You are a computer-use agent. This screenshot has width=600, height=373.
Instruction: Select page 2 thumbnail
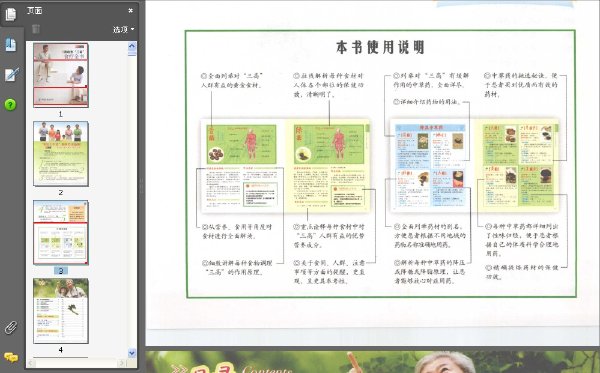[x=61, y=154]
